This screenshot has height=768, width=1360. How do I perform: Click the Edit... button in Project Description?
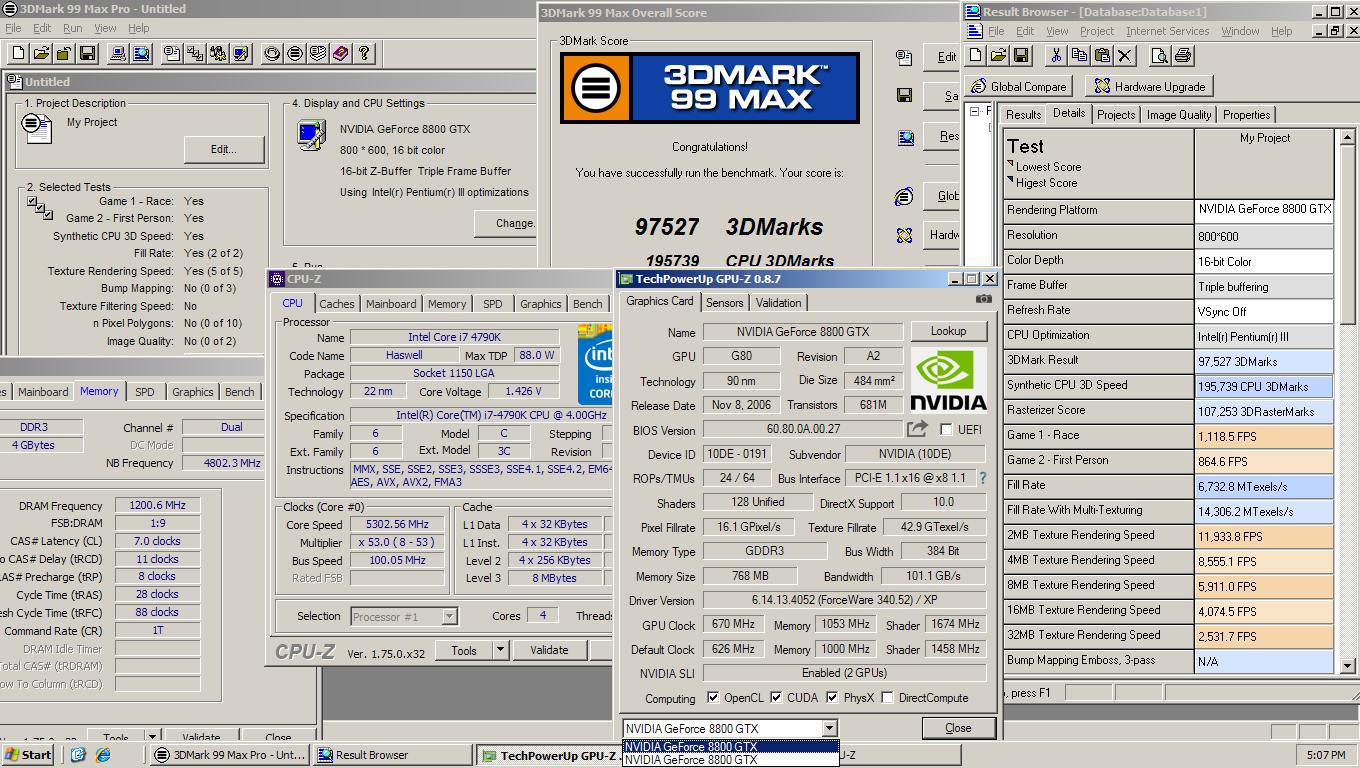point(224,150)
